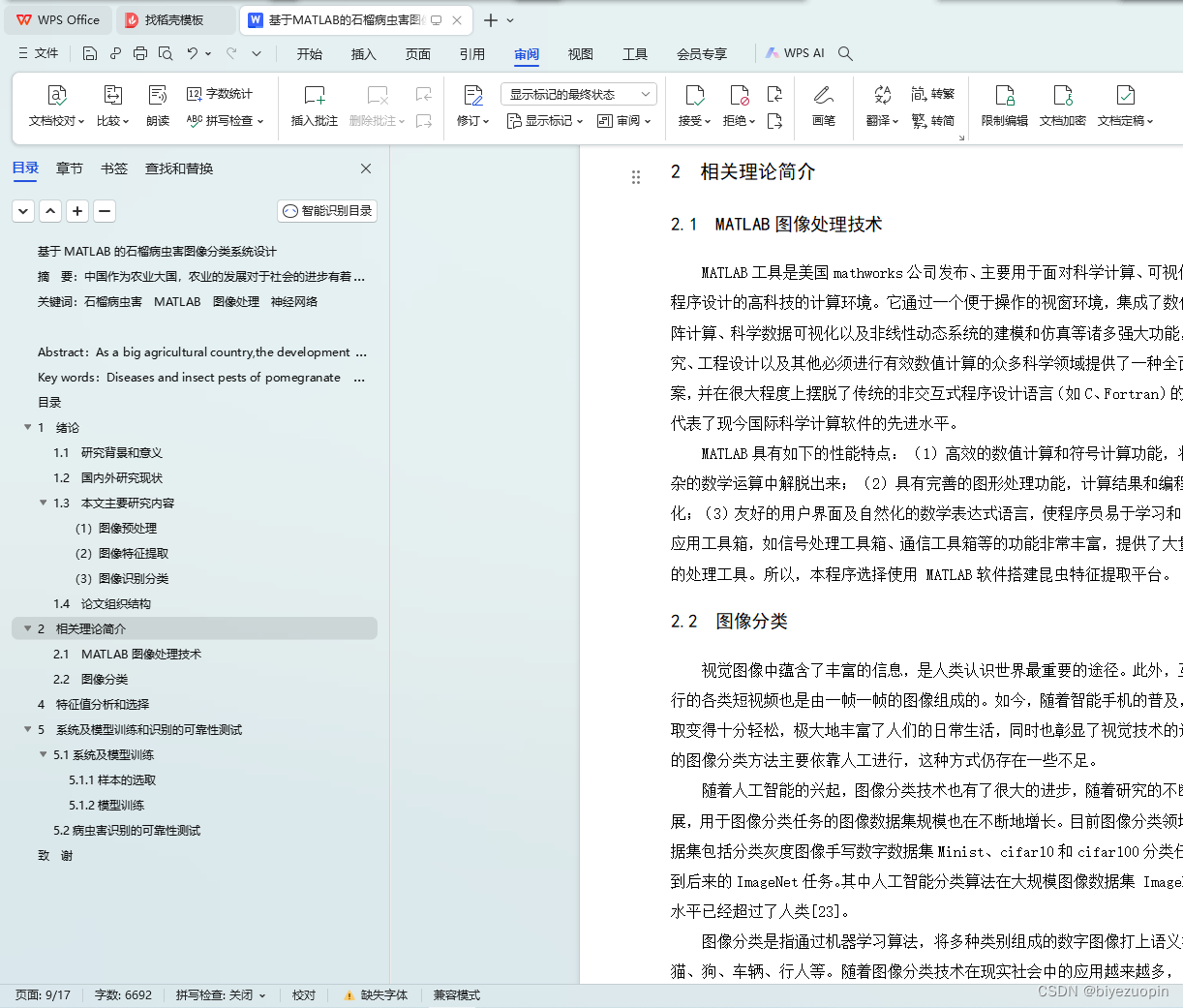Image resolution: width=1183 pixels, height=1008 pixels.
Task: Click the drag handle beside heading 2
Action: pos(636,177)
